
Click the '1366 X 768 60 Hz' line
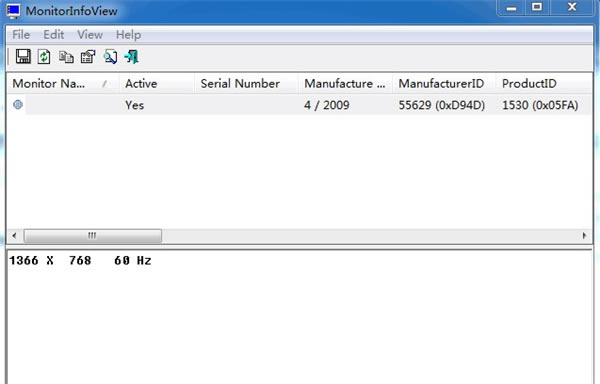tap(80, 261)
